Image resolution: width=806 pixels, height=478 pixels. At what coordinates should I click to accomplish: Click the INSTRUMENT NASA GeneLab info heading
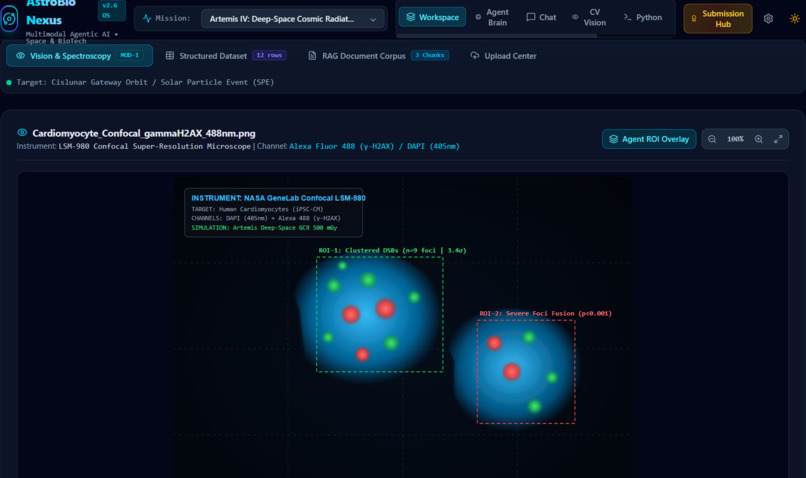(278, 198)
